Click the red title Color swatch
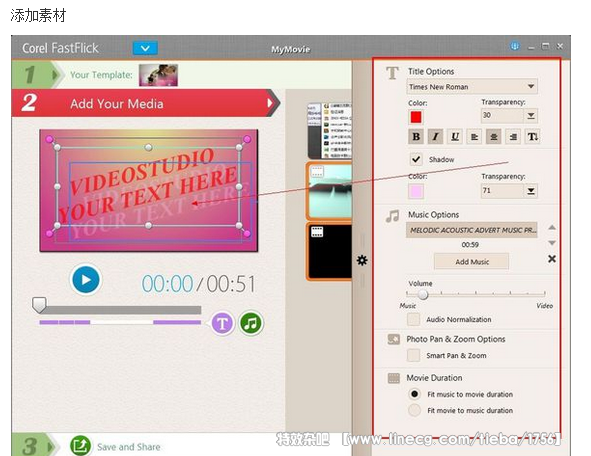591x456 pixels. click(416, 117)
